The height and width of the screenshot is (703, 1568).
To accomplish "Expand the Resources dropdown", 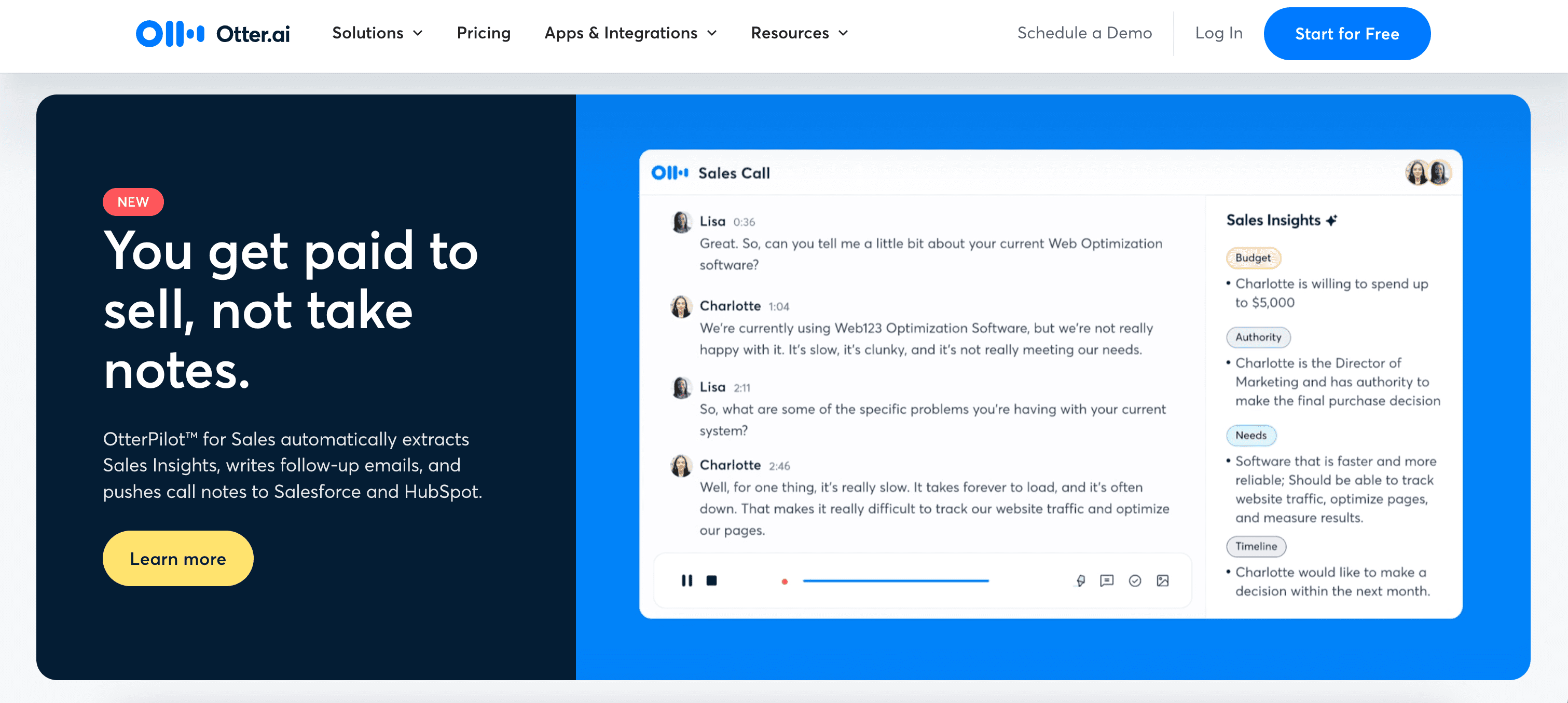I will coord(799,33).
